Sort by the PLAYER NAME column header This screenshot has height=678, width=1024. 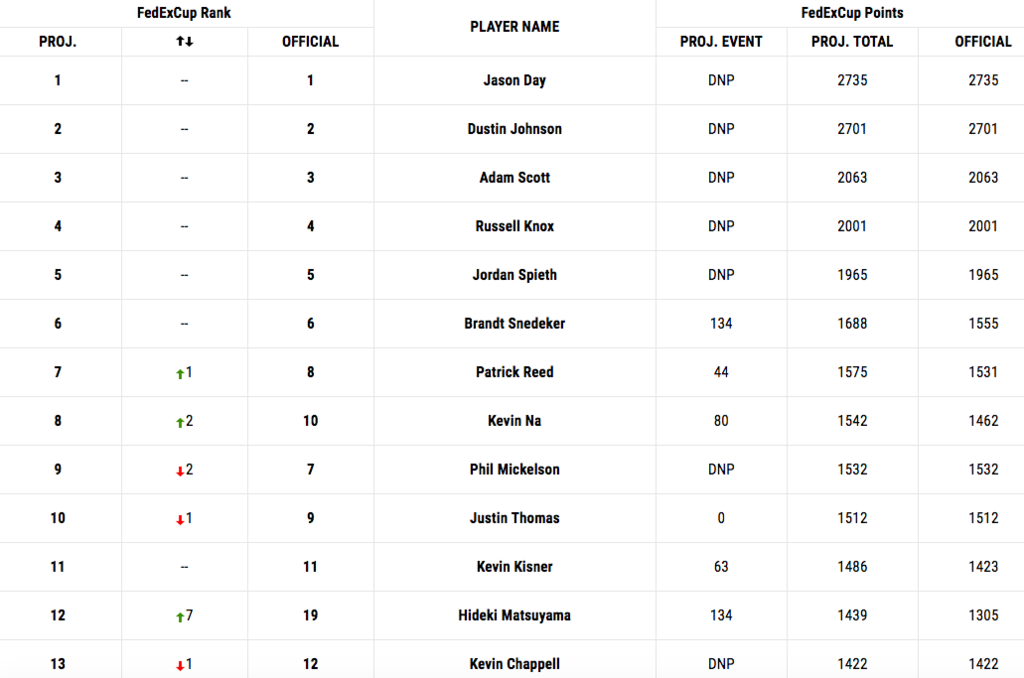(x=515, y=27)
